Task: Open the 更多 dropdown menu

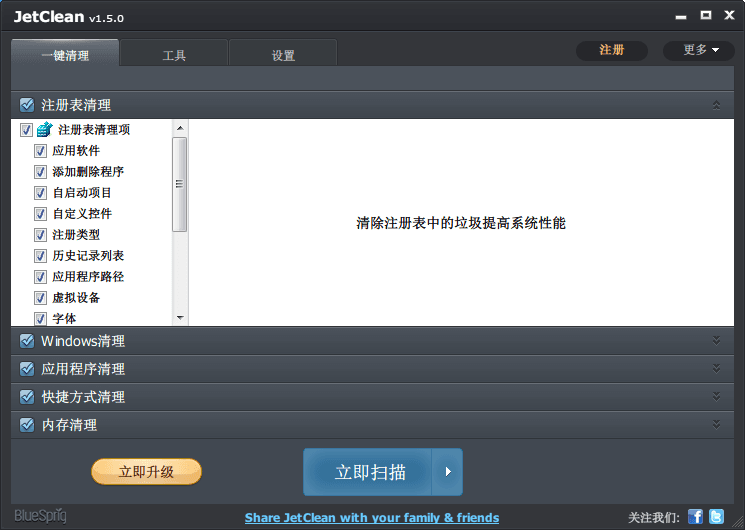Action: (x=698, y=50)
